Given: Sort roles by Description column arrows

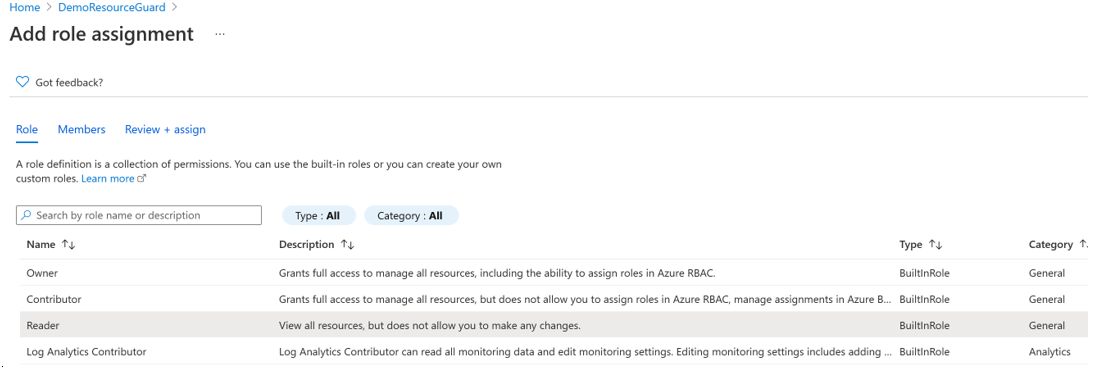Looking at the screenshot, I should [x=347, y=245].
